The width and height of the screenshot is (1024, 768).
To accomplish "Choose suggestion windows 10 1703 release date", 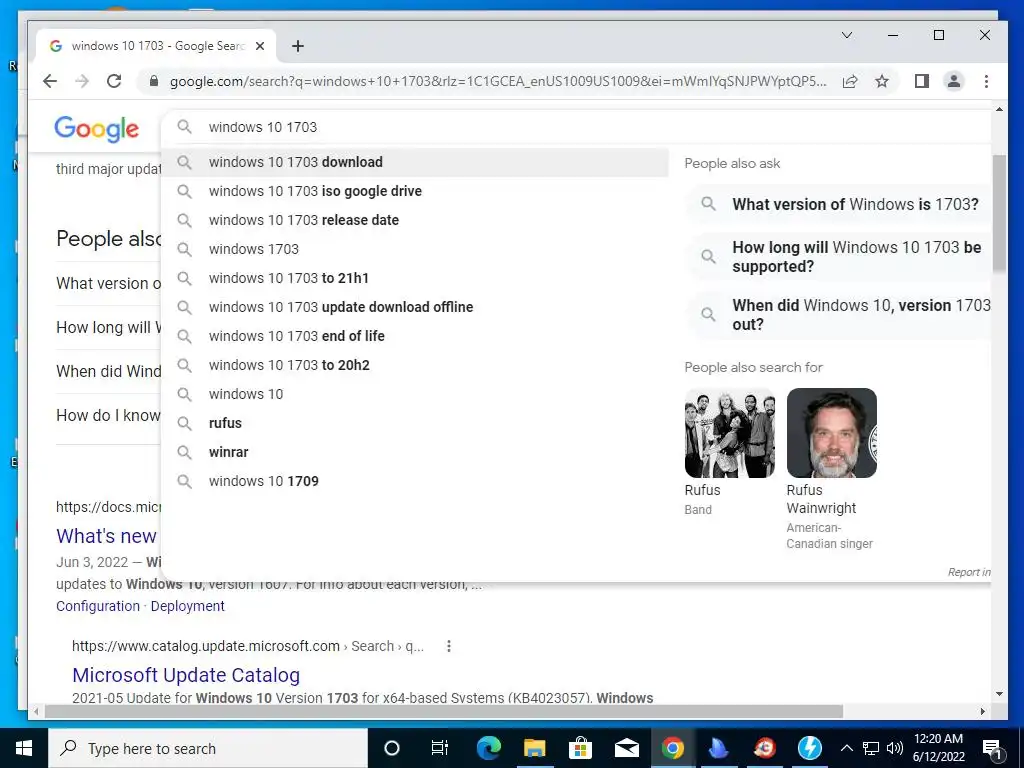I will point(415,220).
